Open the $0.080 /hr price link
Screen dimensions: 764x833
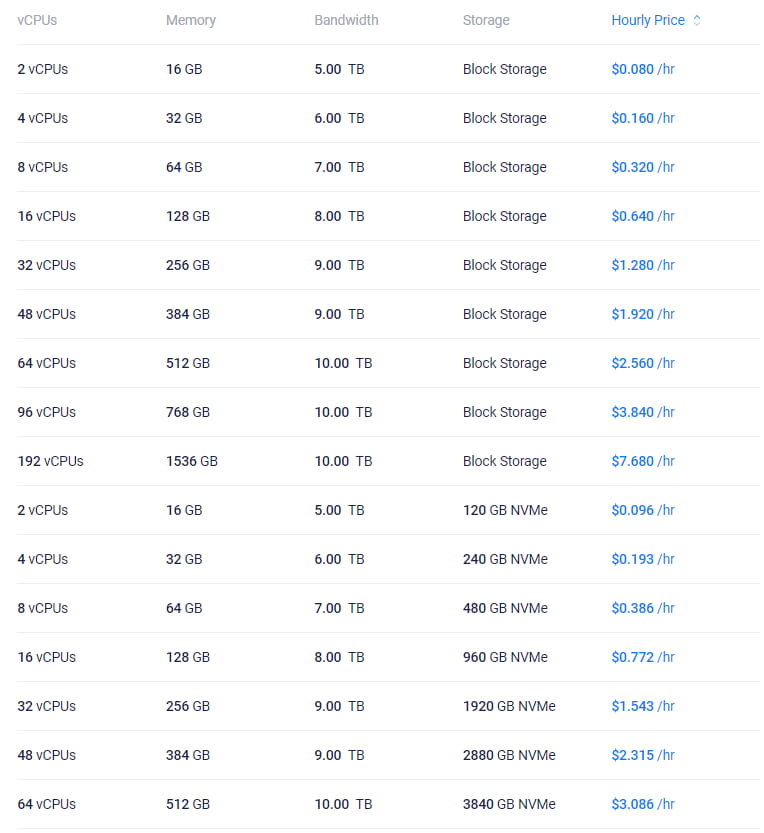coord(643,69)
